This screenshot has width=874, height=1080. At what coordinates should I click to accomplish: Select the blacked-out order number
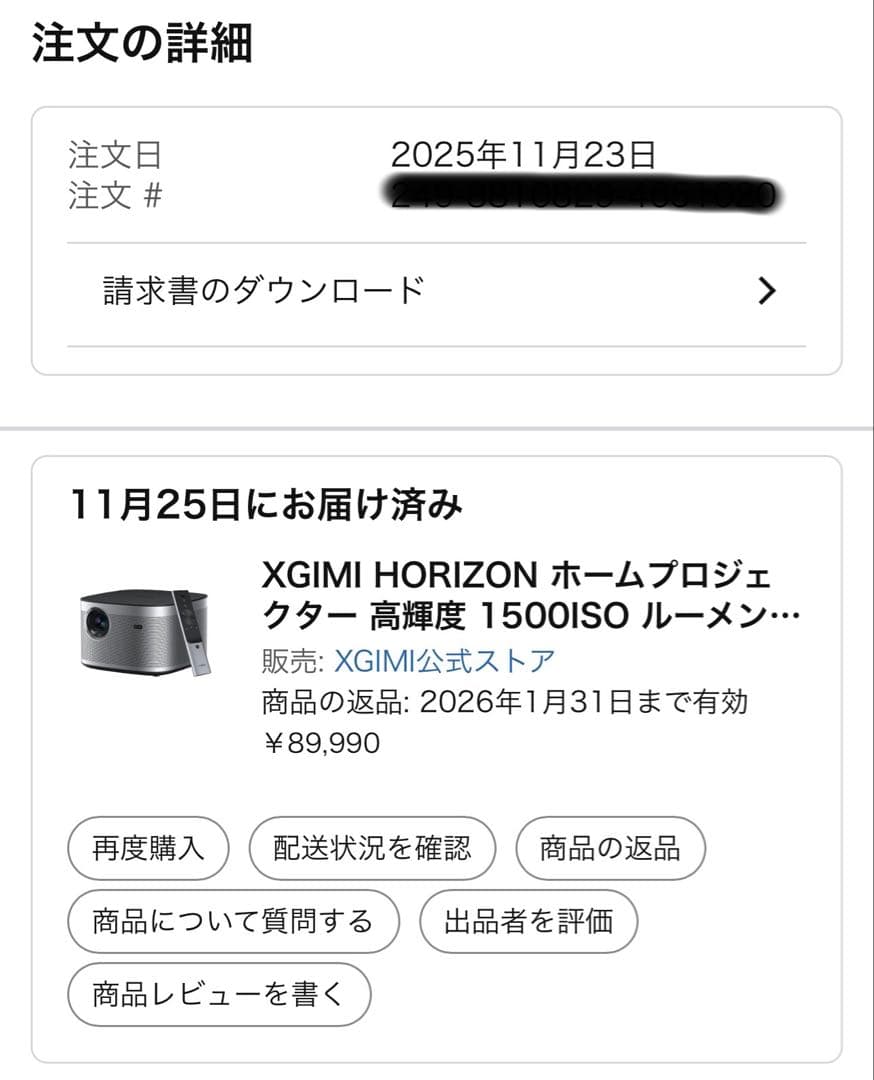coord(584,195)
